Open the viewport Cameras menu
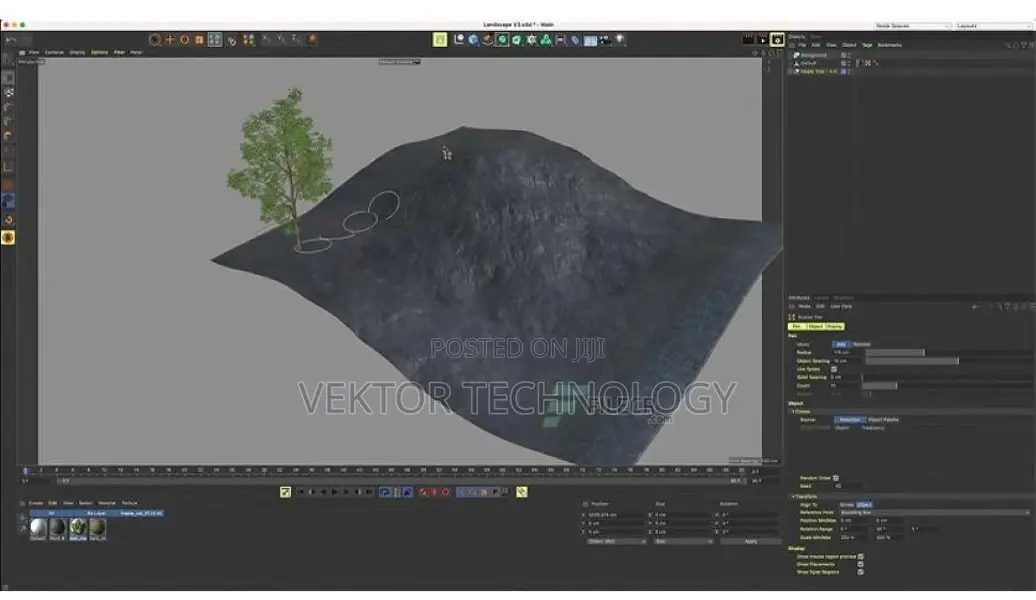This screenshot has height=600, width=1036. point(54,52)
